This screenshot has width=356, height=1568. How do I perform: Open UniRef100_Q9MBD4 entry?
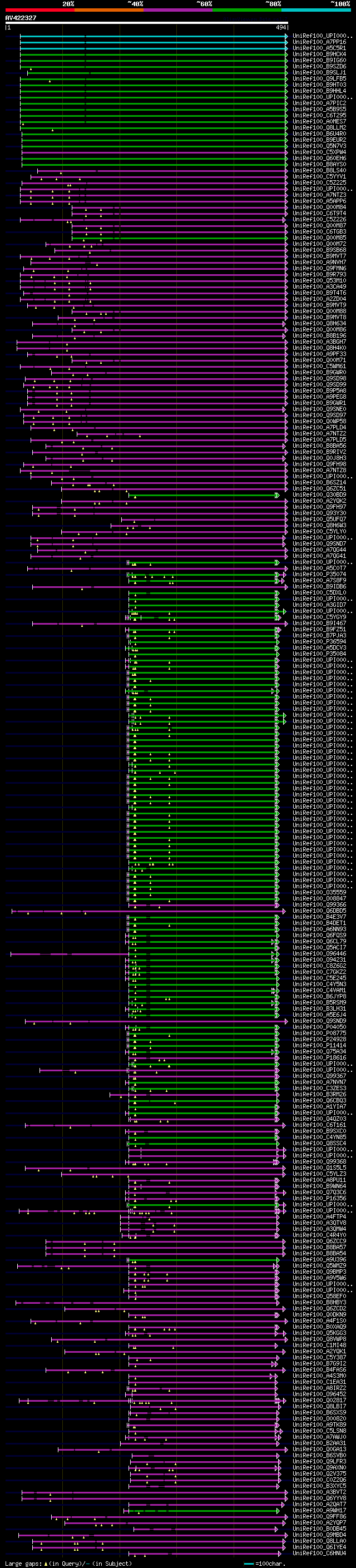click(x=319, y=1535)
